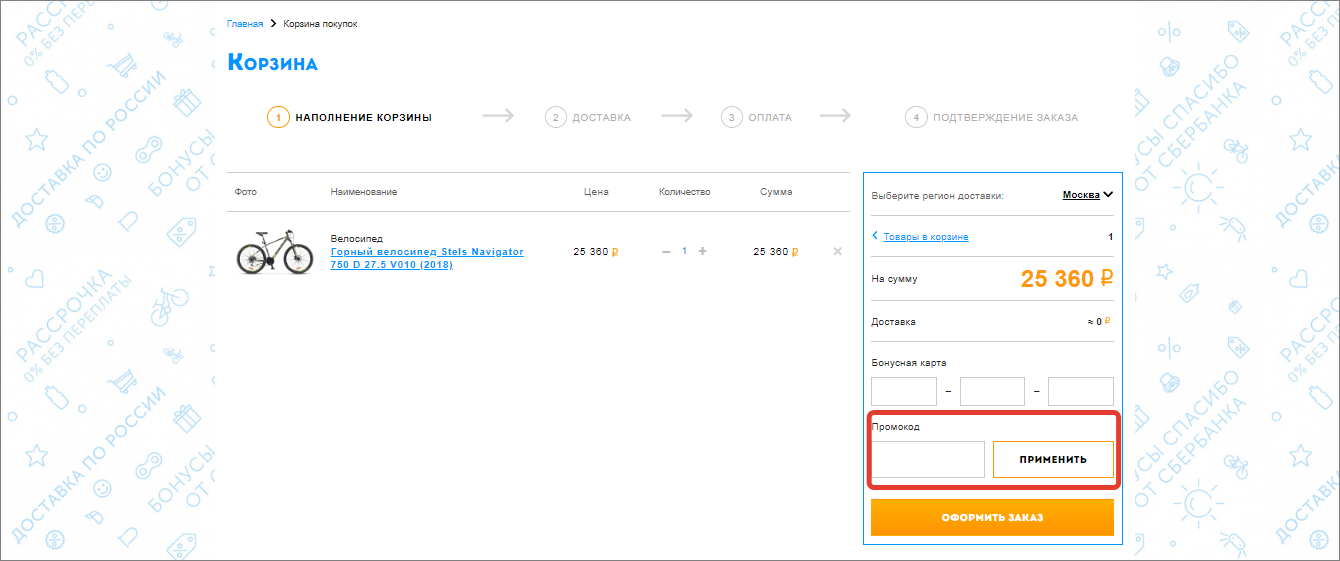Viewport: 1340px width, 561px height.
Task: Open the Москва delivery region dropdown
Action: point(1087,195)
